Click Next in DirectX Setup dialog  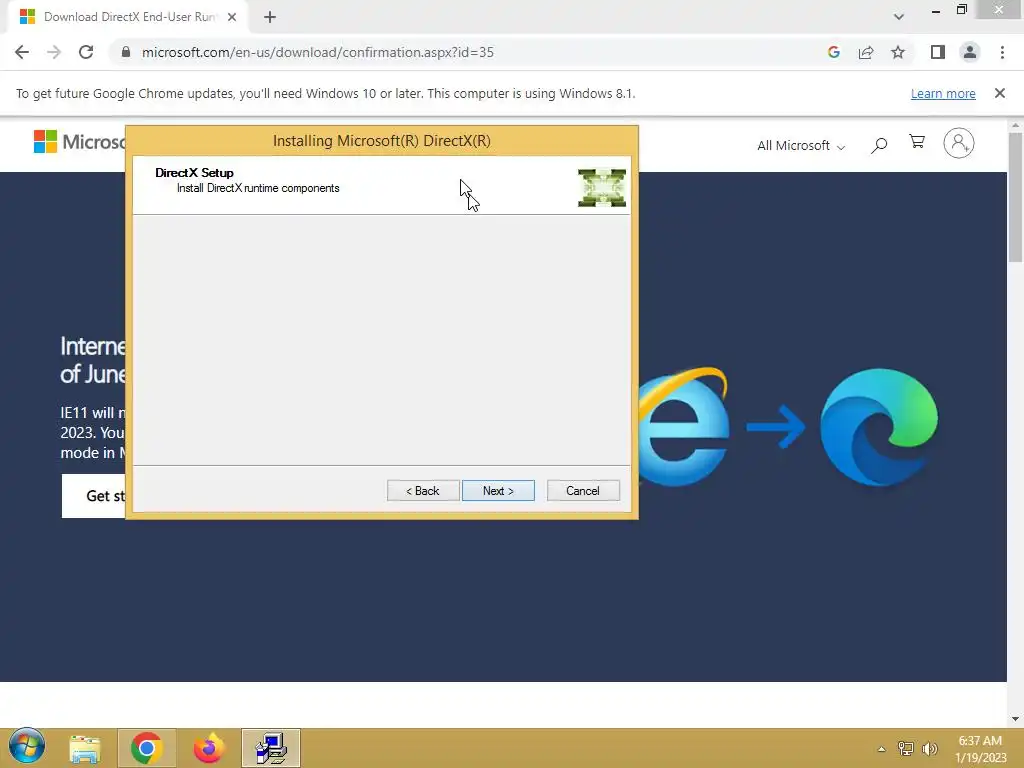[x=498, y=490]
